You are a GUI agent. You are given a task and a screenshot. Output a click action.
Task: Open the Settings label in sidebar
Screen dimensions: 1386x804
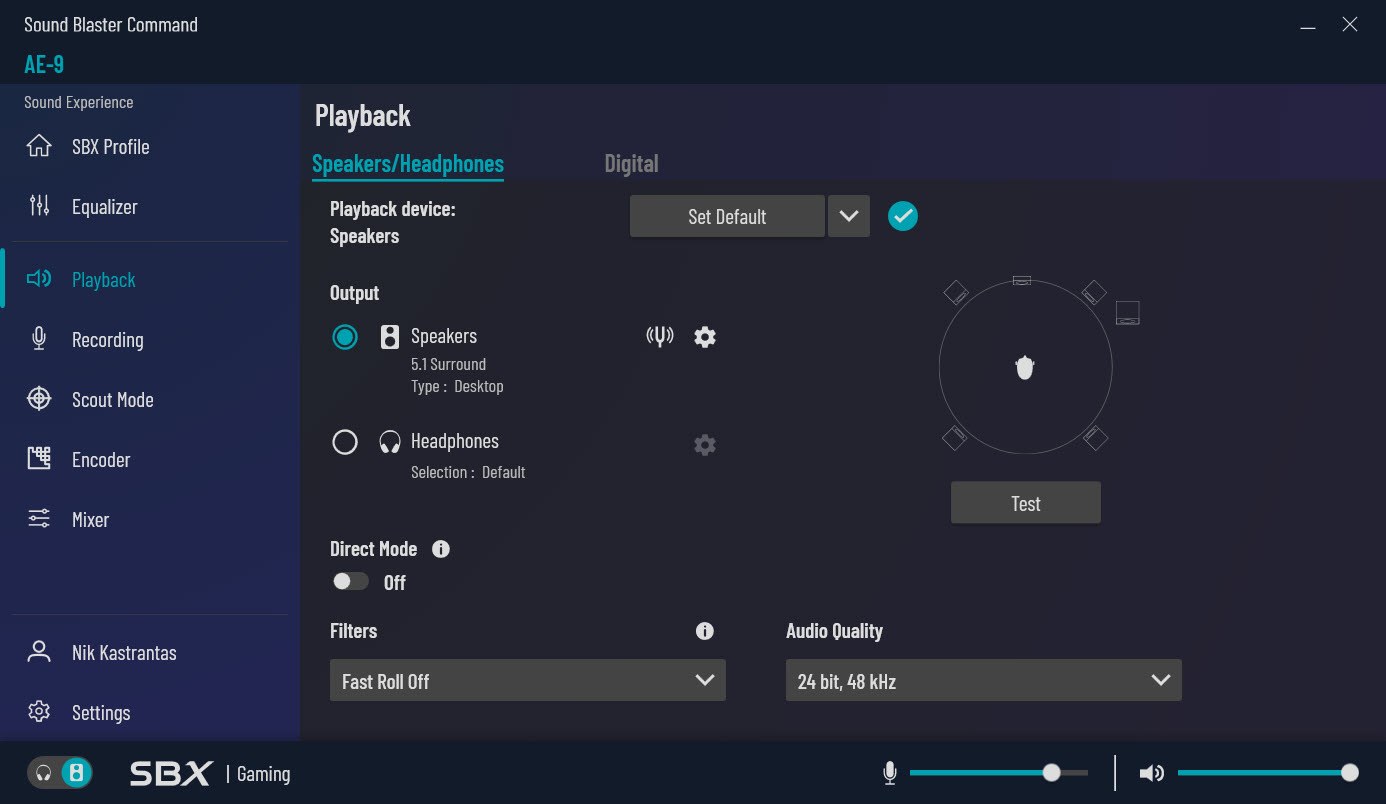(x=101, y=713)
